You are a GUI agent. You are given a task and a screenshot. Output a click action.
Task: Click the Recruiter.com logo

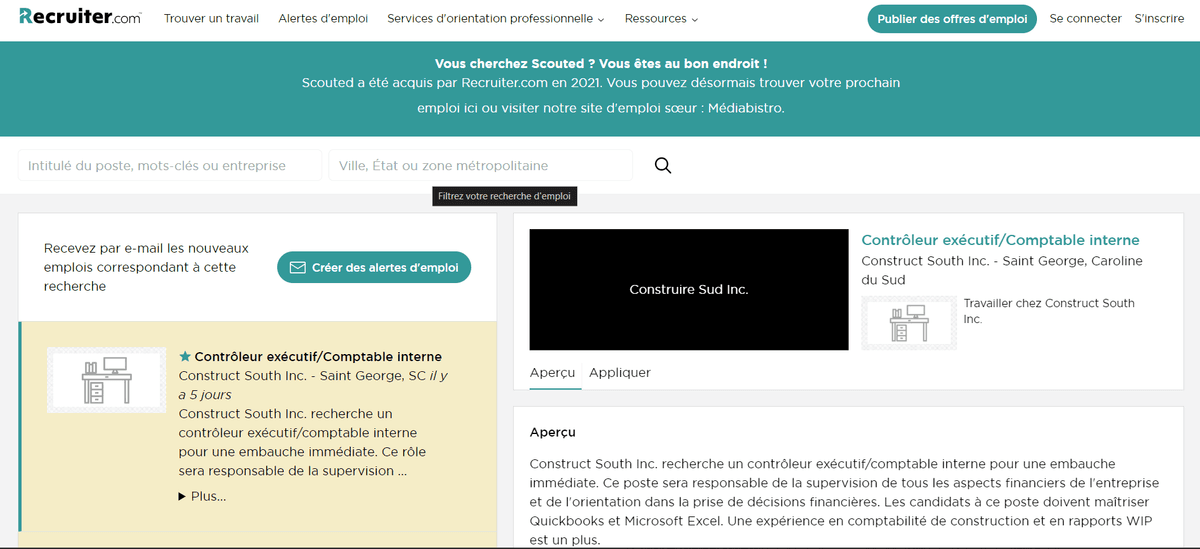click(x=80, y=18)
